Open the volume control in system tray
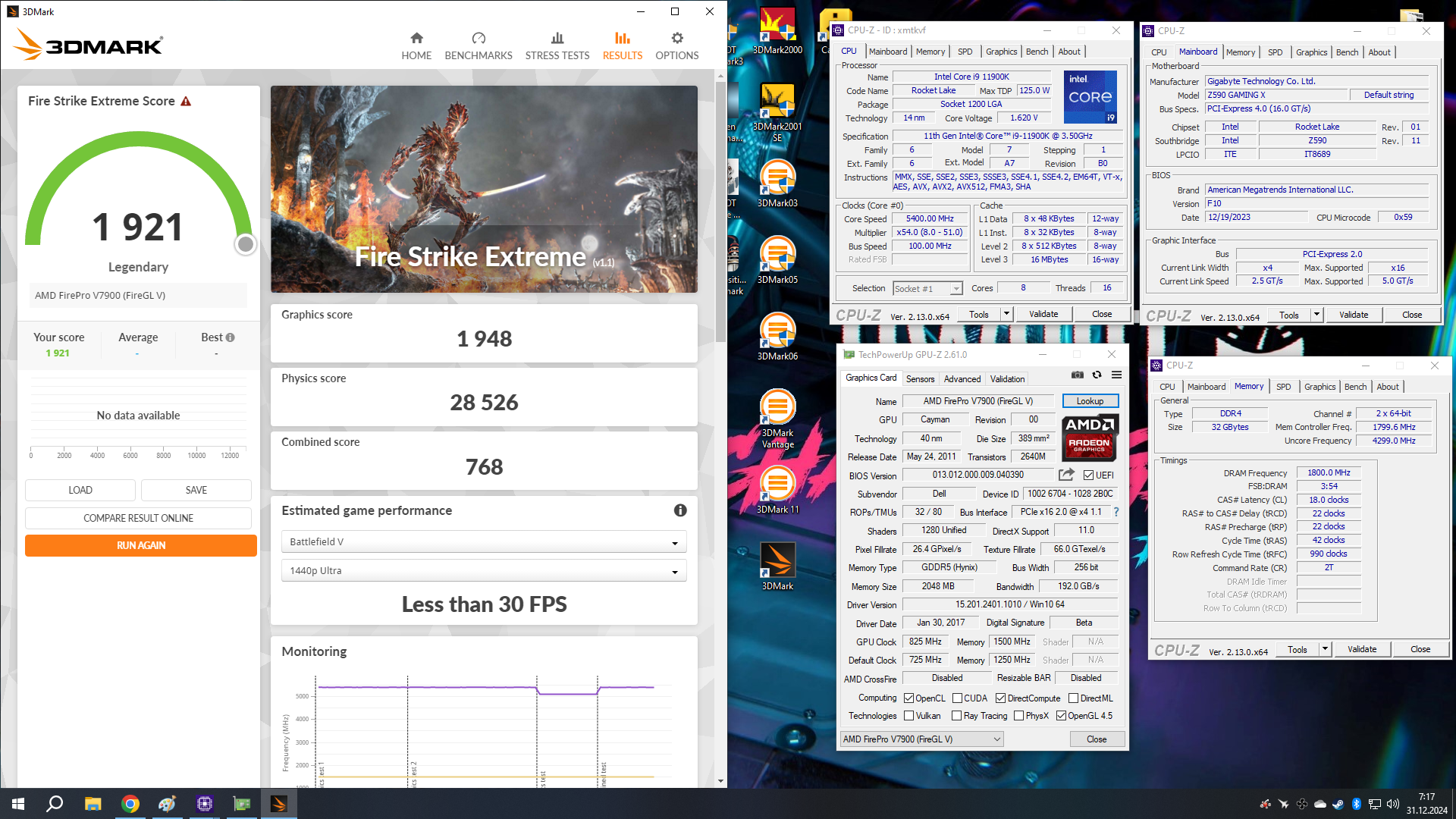Viewport: 1456px width, 819px height. coord(1392,804)
